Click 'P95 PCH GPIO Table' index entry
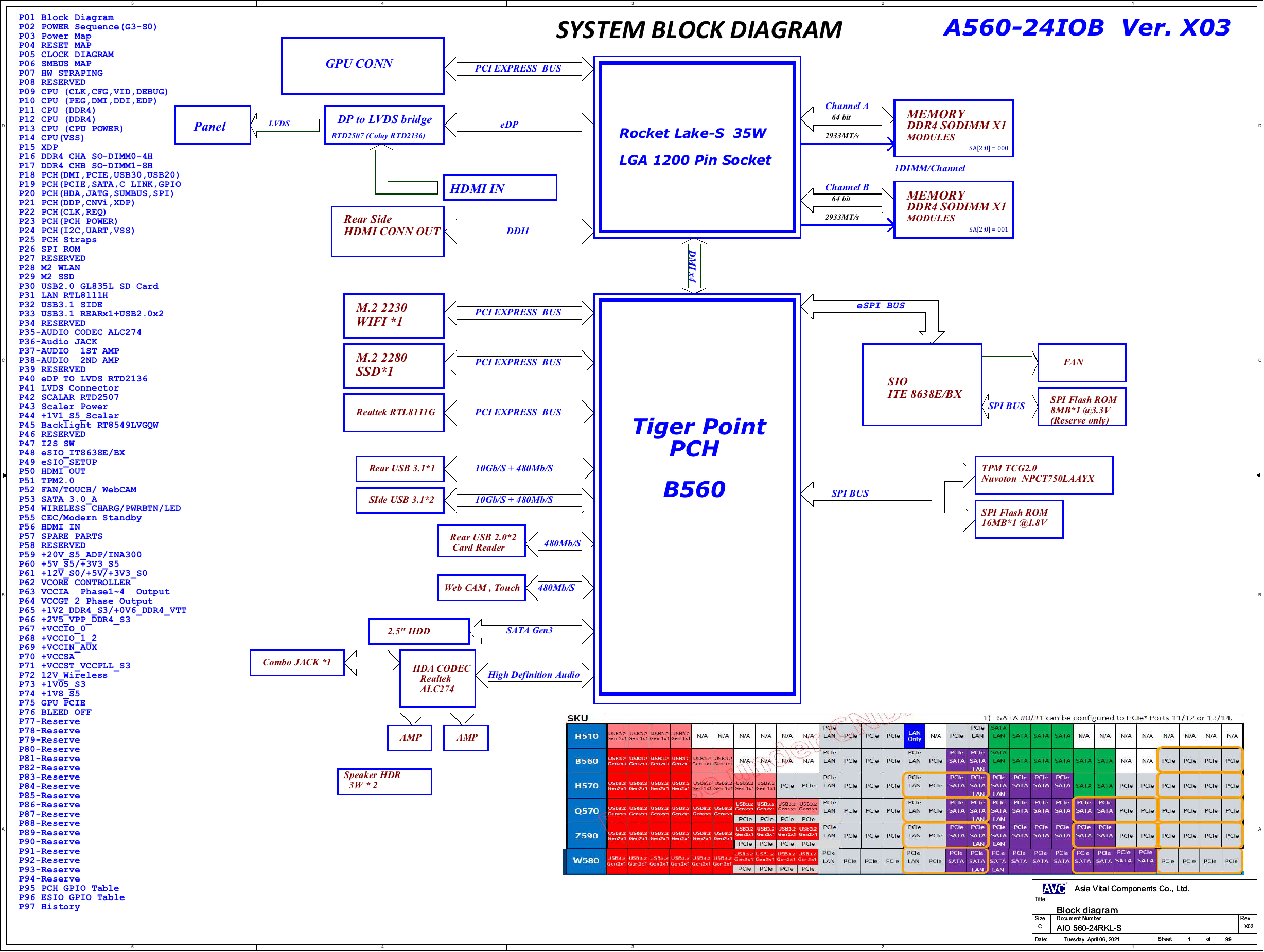 [69, 889]
